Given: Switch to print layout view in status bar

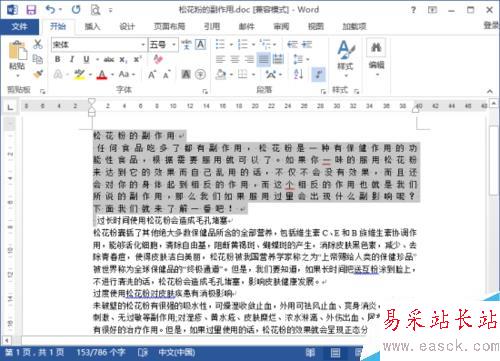Looking at the screenshot, I should (335, 352).
